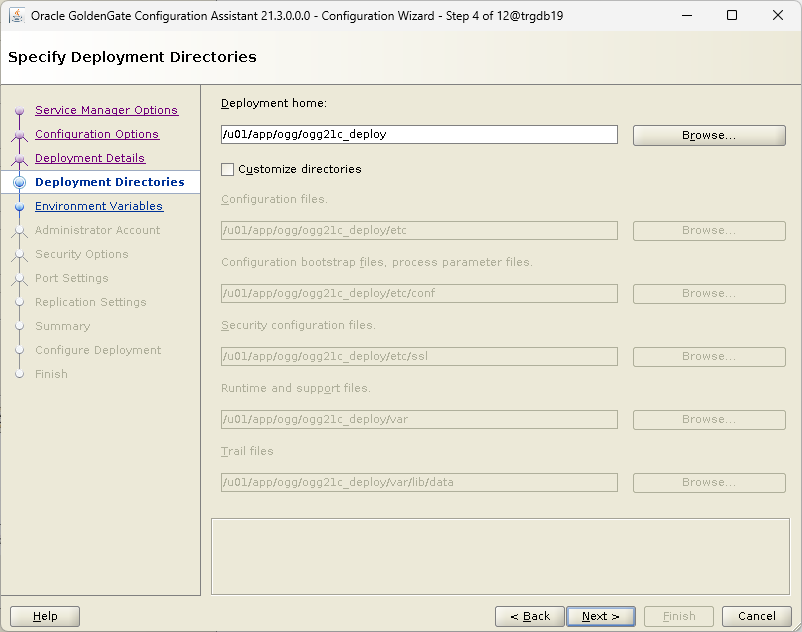Click the Trail files path field
The image size is (802, 632).
click(x=419, y=483)
